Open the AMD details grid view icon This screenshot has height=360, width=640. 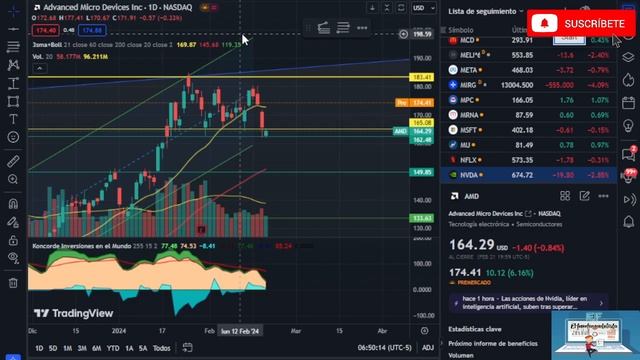(x=565, y=196)
